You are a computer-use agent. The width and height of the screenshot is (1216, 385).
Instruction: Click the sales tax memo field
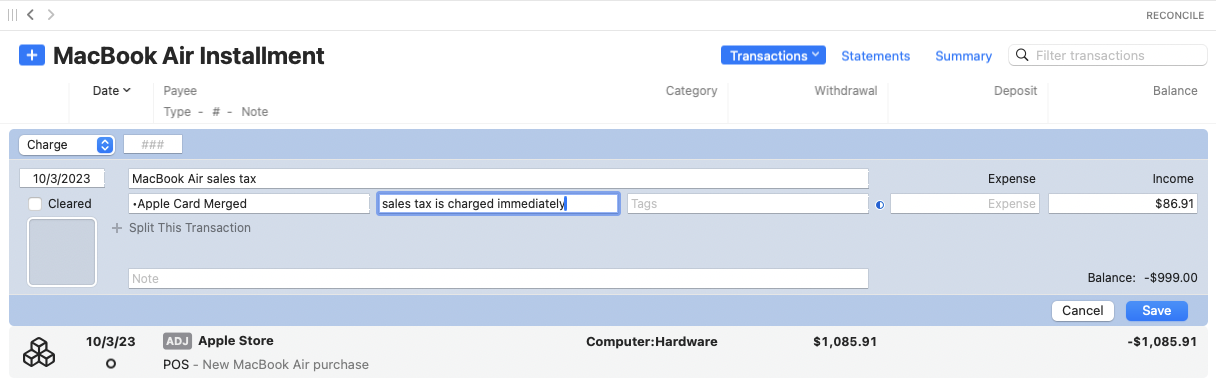click(x=498, y=204)
